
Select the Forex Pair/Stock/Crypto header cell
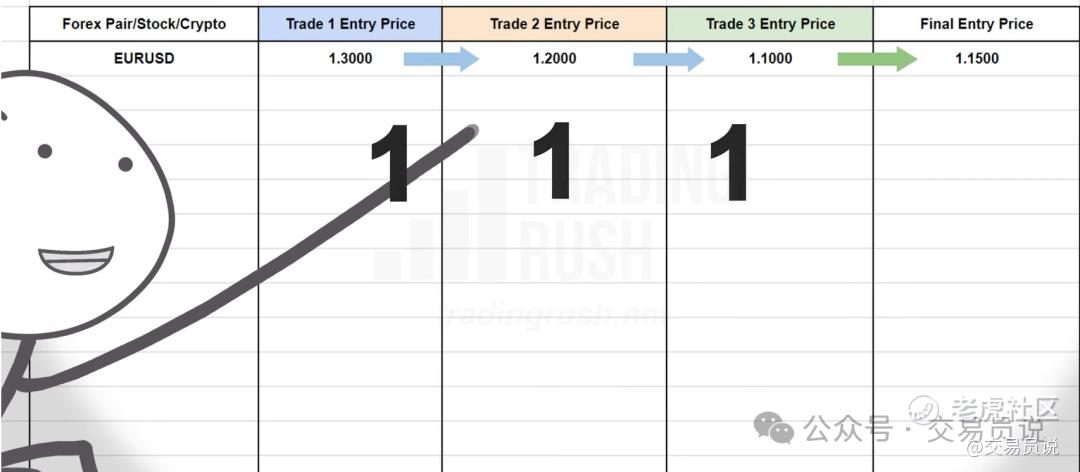tap(144, 24)
